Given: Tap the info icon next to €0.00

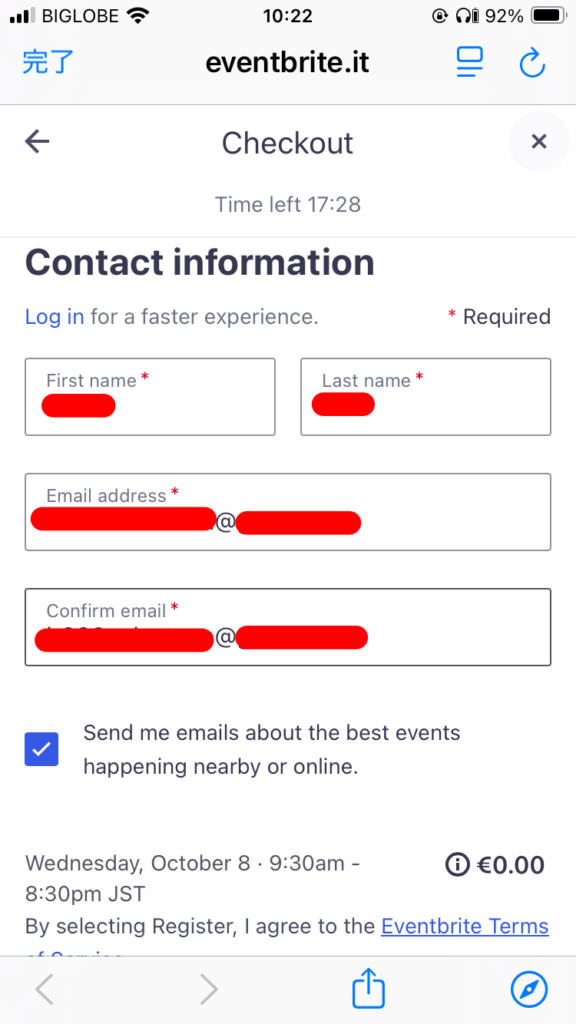Looking at the screenshot, I should pos(457,865).
